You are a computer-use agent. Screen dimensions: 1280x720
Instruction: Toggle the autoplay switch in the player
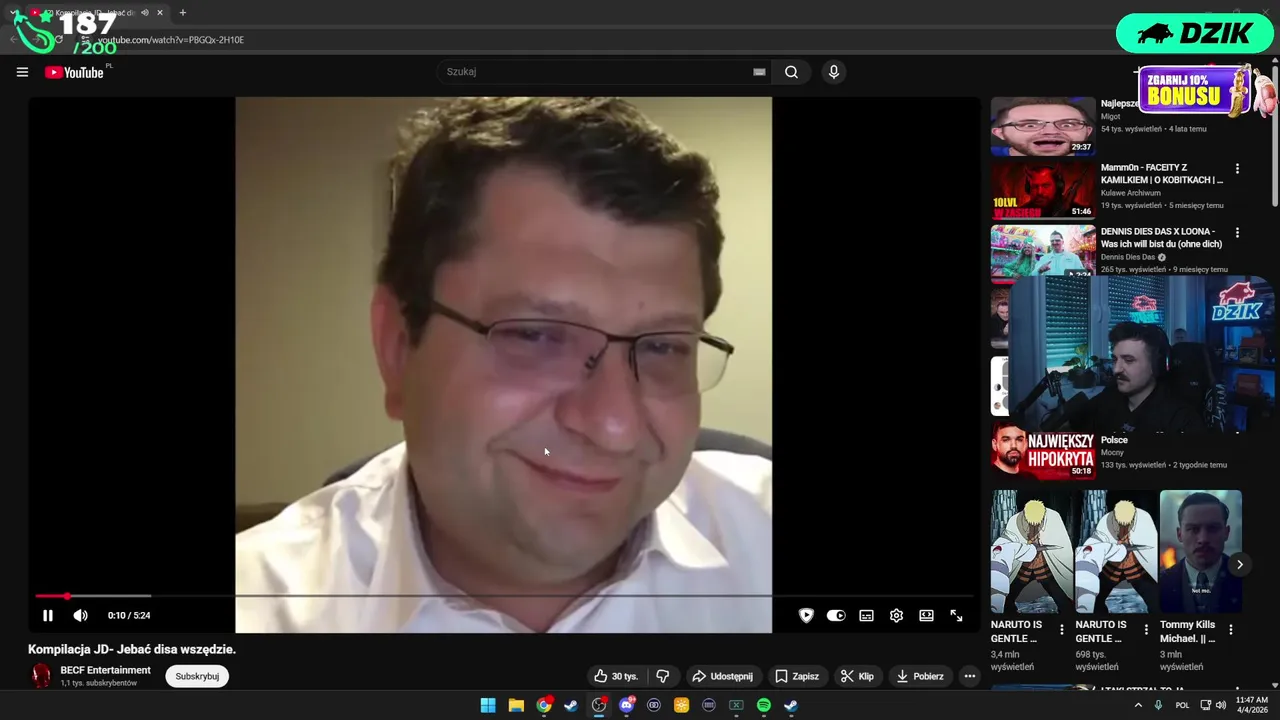click(x=836, y=616)
